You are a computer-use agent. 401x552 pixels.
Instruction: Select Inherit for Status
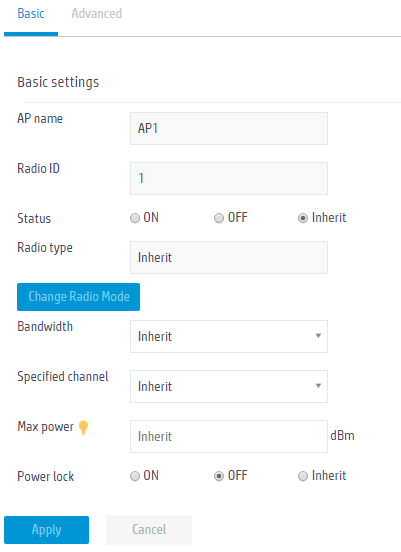pyautogui.click(x=303, y=218)
